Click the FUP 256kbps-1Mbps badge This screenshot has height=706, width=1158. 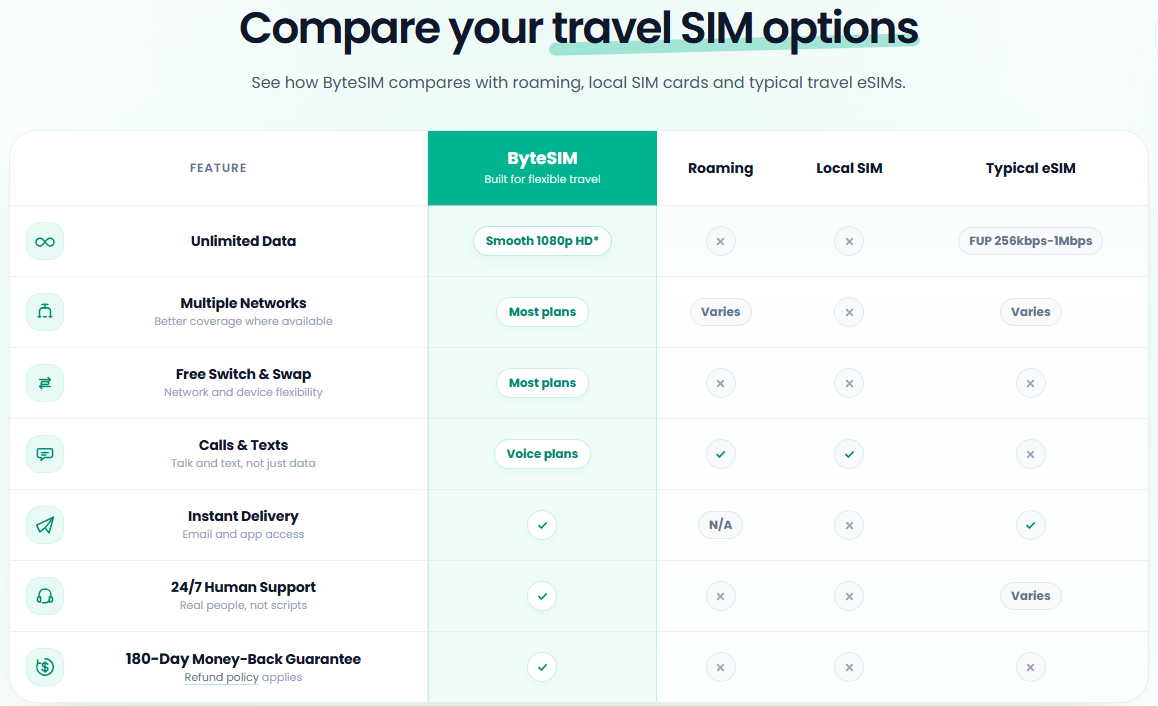point(1030,241)
